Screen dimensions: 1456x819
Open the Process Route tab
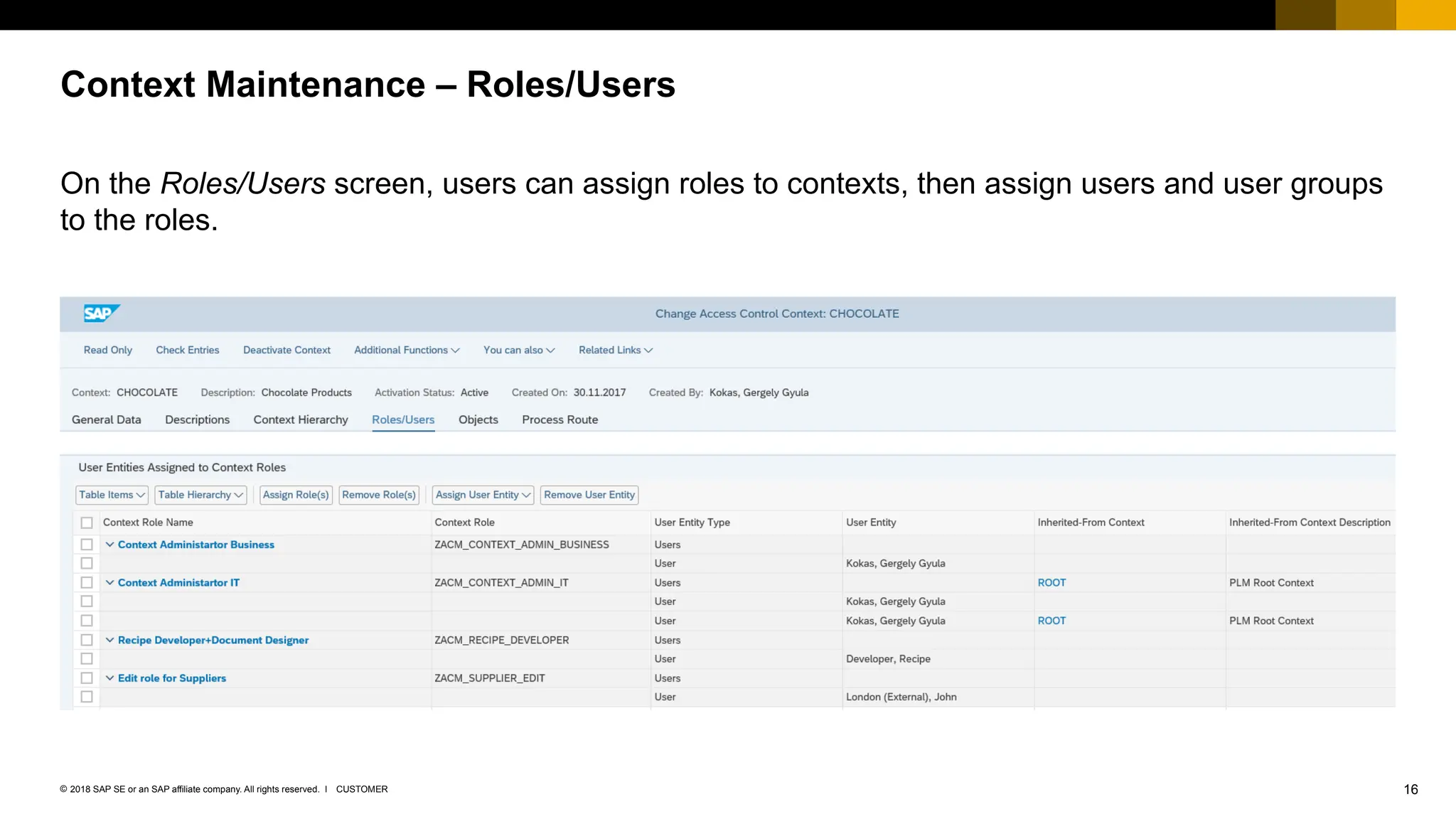pyautogui.click(x=560, y=419)
